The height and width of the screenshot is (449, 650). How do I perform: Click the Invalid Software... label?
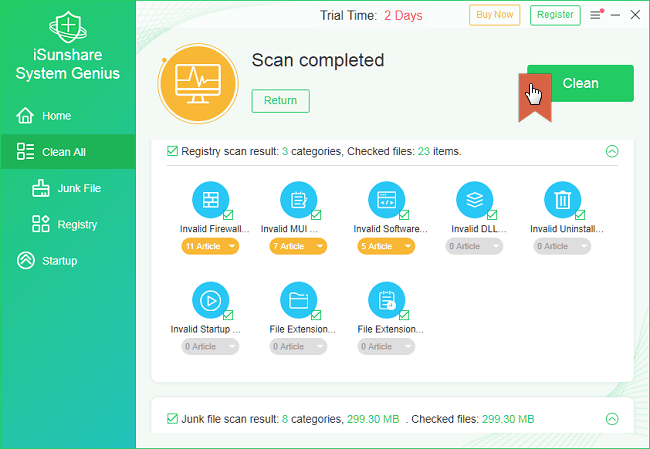point(390,229)
